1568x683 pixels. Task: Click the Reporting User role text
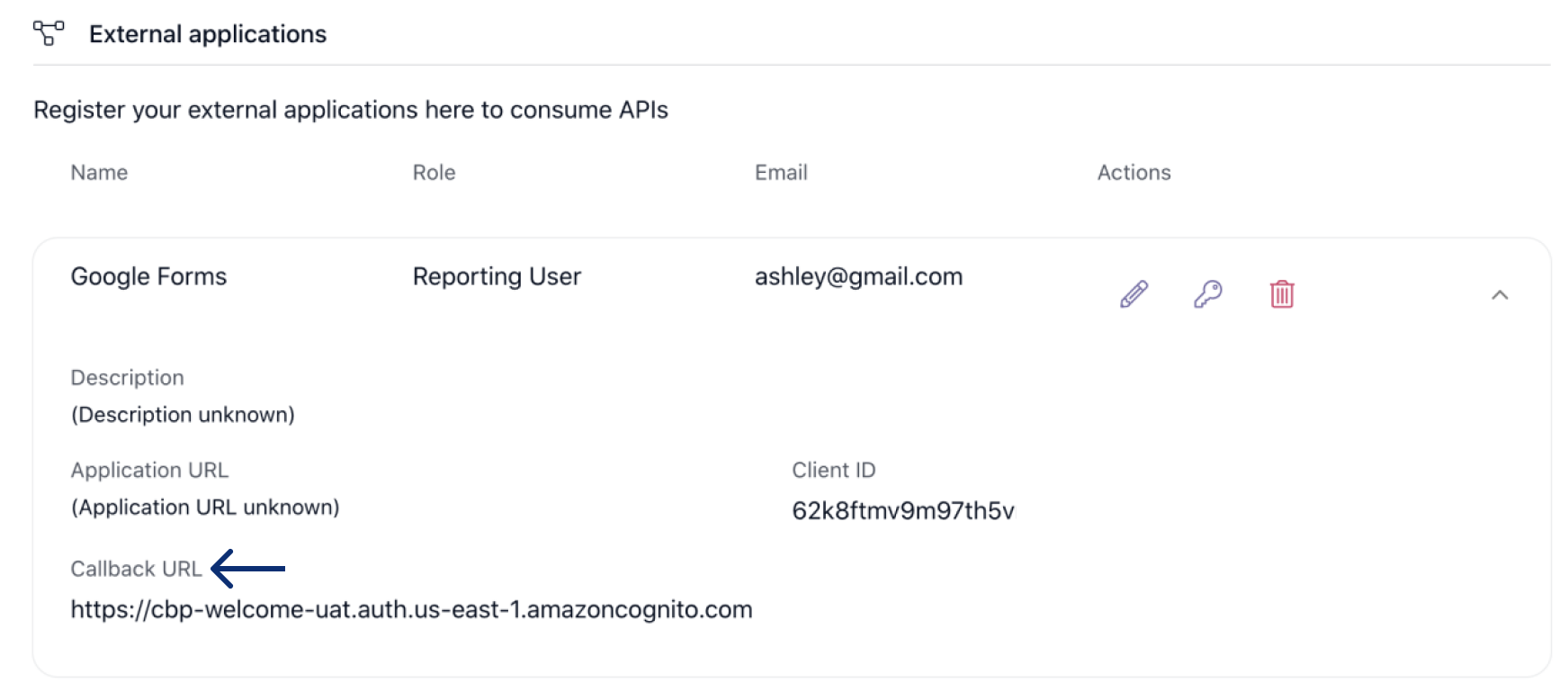coord(497,276)
